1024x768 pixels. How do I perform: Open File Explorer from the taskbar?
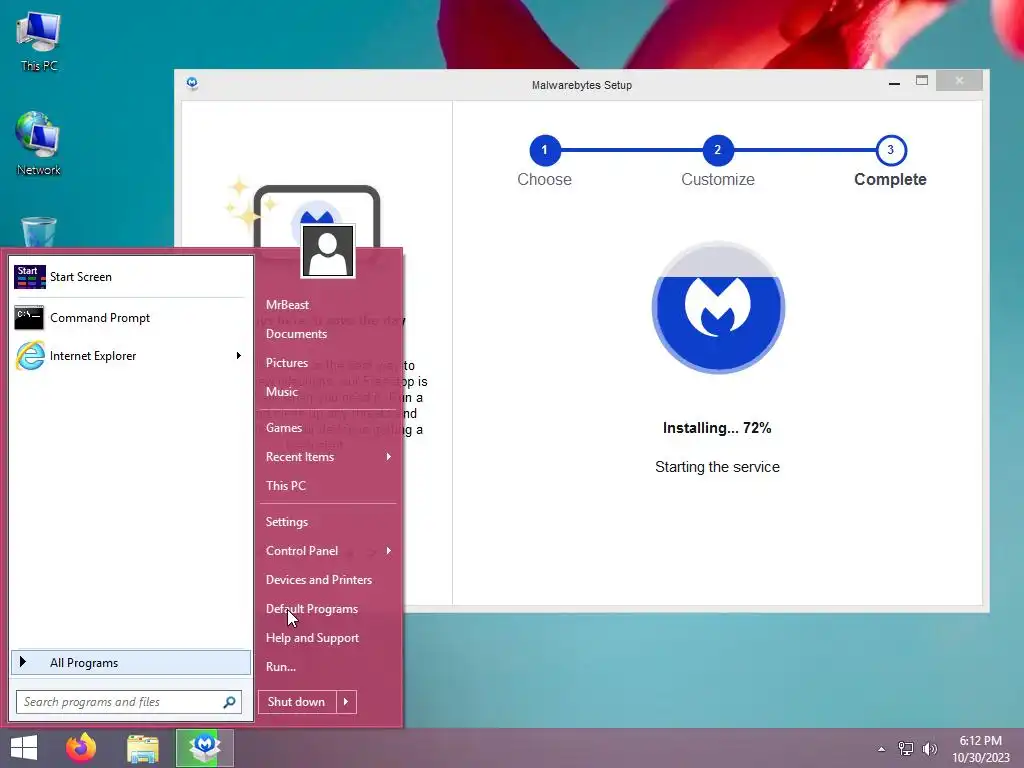[x=142, y=748]
